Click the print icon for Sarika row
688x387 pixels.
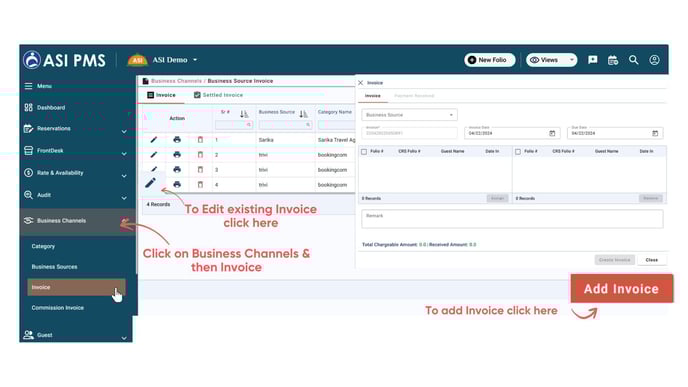[177, 140]
